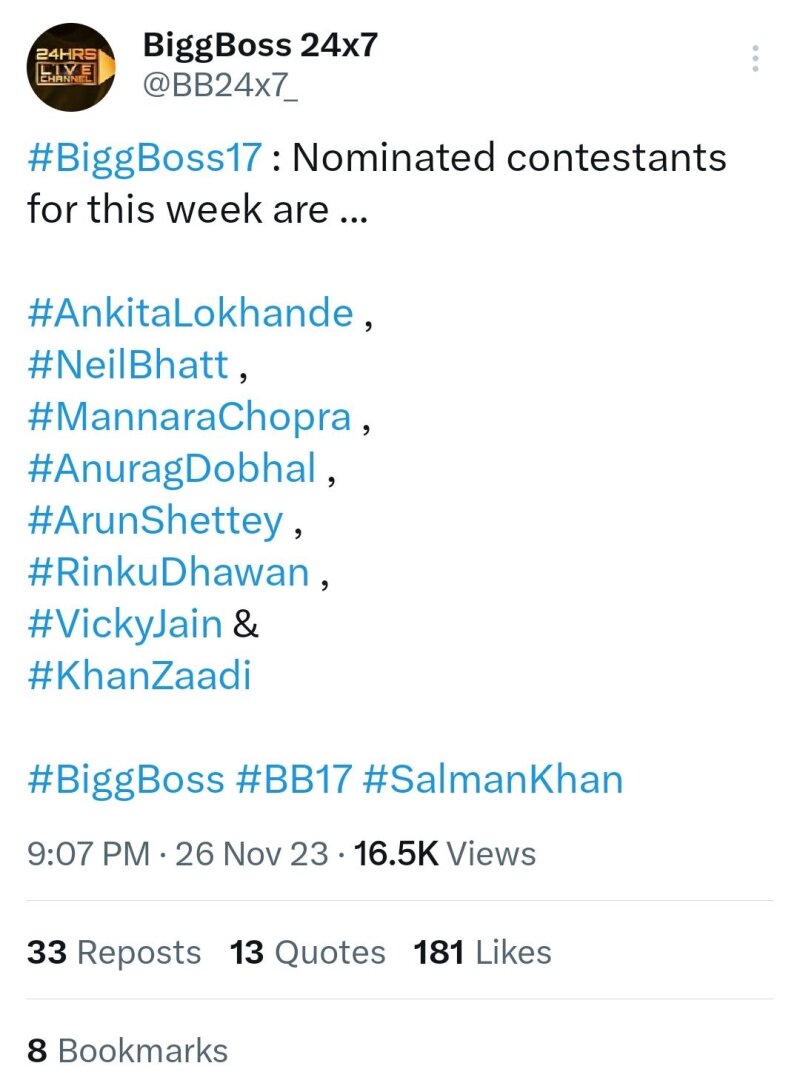The image size is (800, 1080).
Task: Tap the #VickyJain hashtag
Action: pyautogui.click(x=125, y=625)
